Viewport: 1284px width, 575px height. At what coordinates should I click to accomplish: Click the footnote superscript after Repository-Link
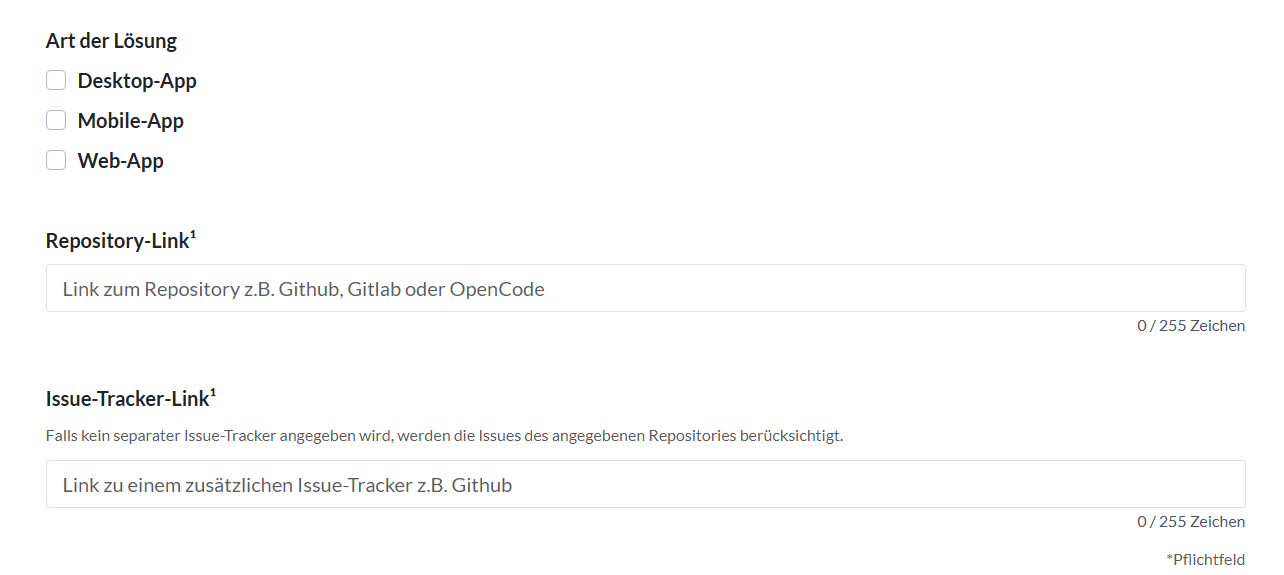[x=193, y=235]
